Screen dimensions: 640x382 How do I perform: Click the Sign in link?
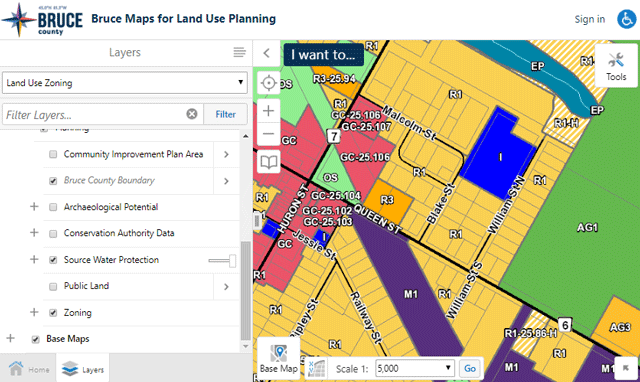[x=589, y=19]
